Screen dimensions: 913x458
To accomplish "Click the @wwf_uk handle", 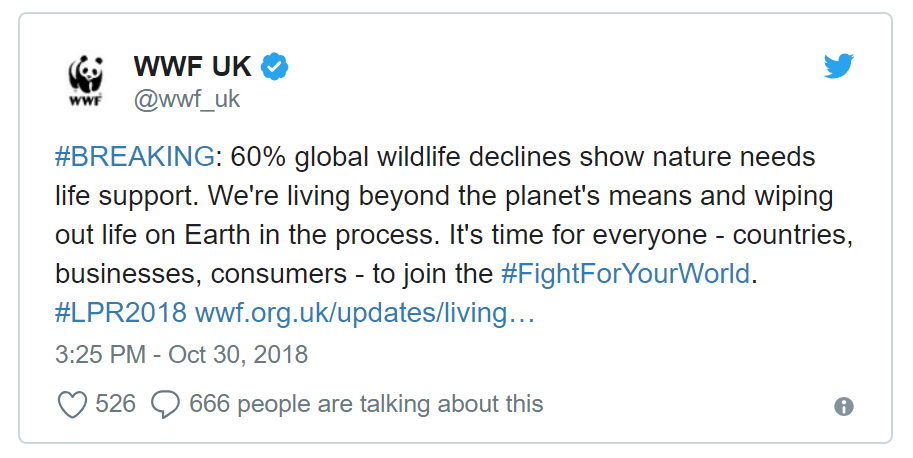I will click(186, 100).
